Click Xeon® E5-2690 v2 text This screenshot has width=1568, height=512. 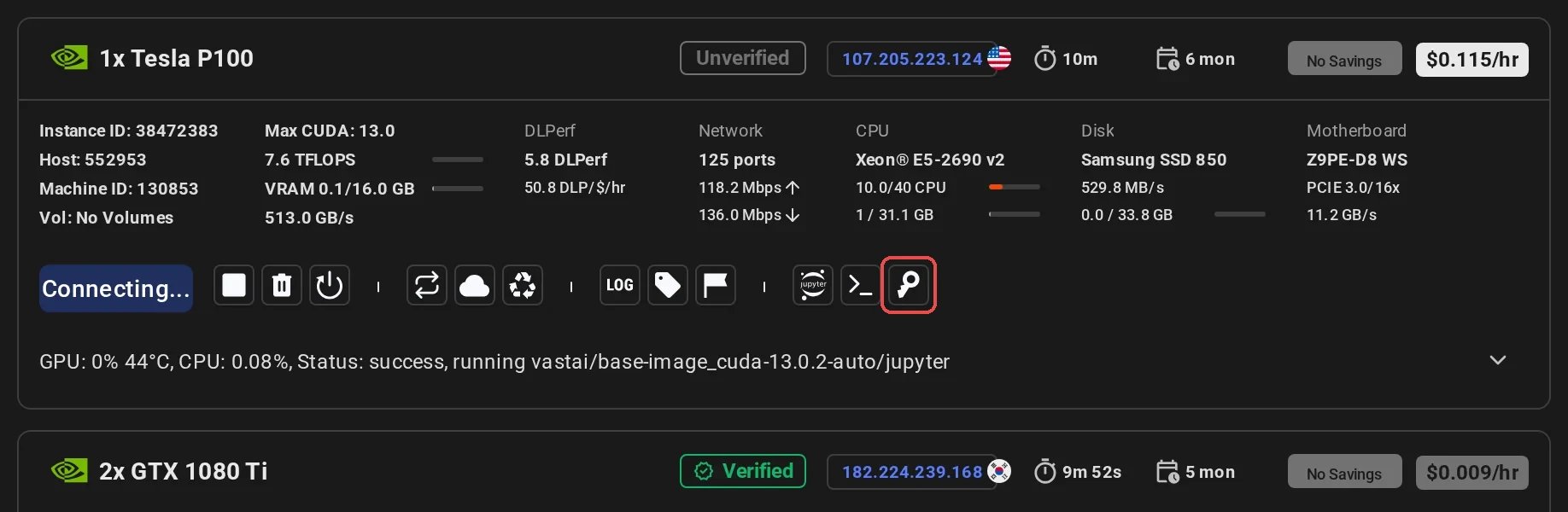coord(930,160)
